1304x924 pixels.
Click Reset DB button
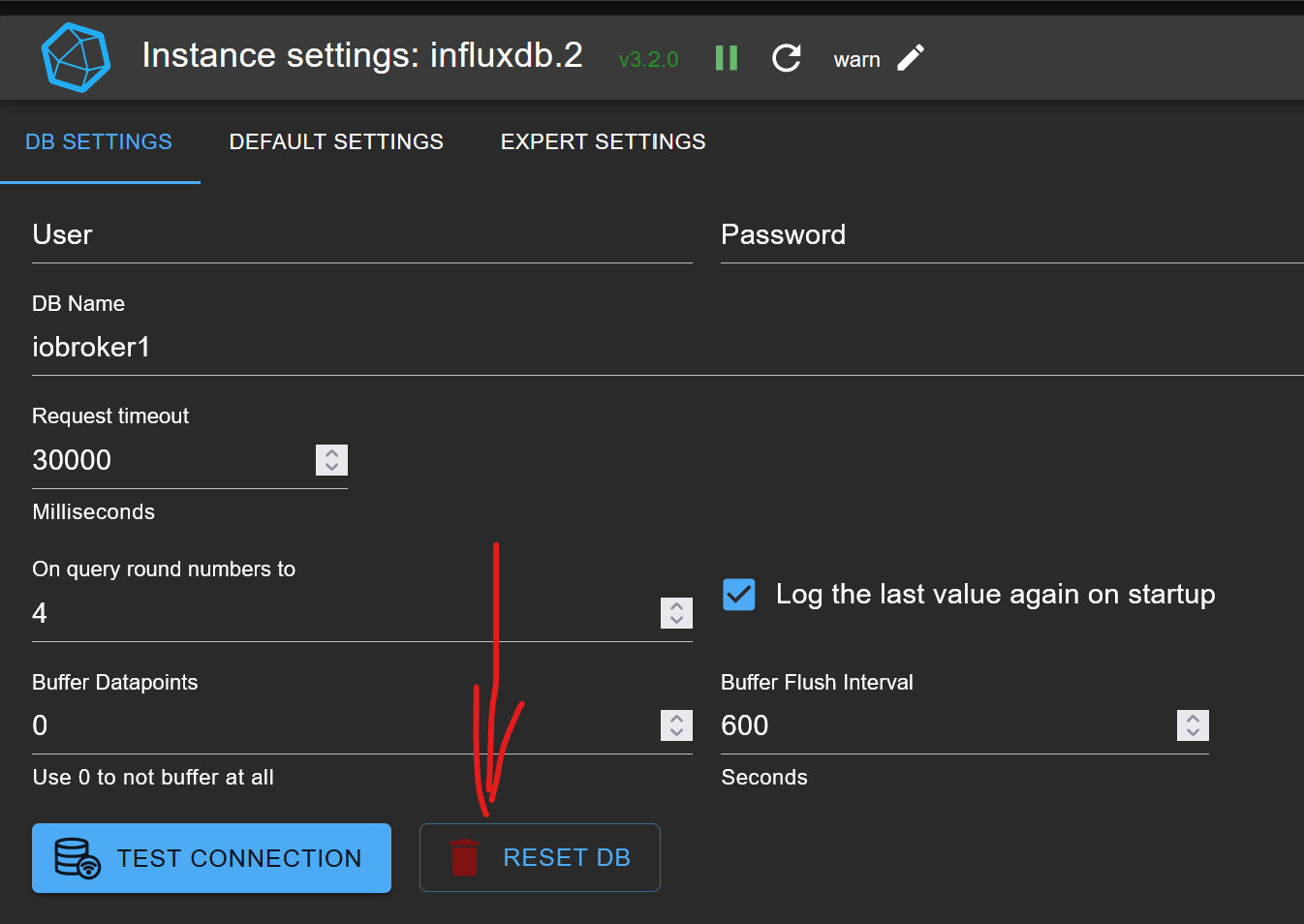[x=540, y=857]
